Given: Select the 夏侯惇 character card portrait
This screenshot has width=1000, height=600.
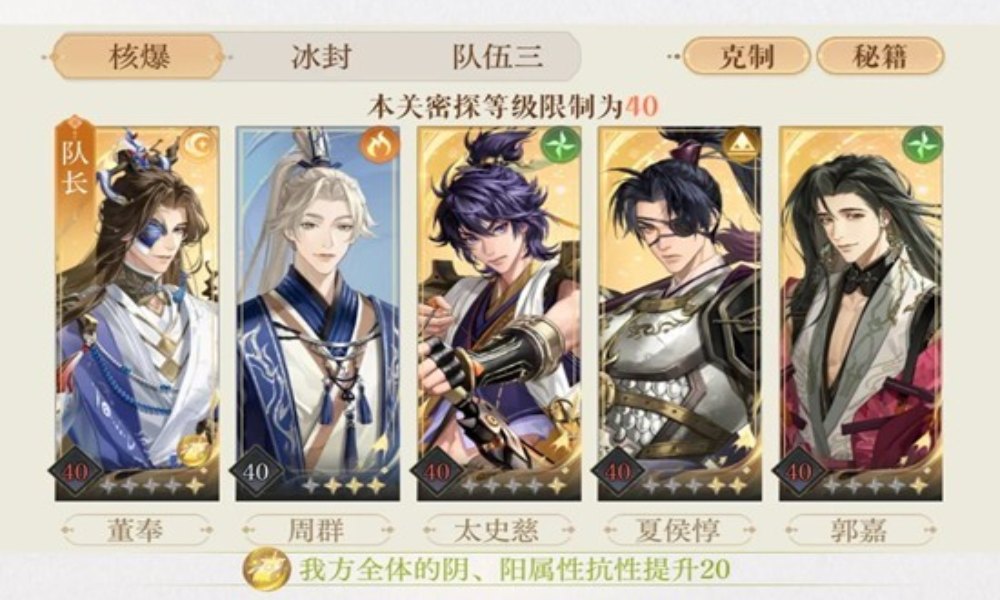Looking at the screenshot, I should click(x=679, y=313).
